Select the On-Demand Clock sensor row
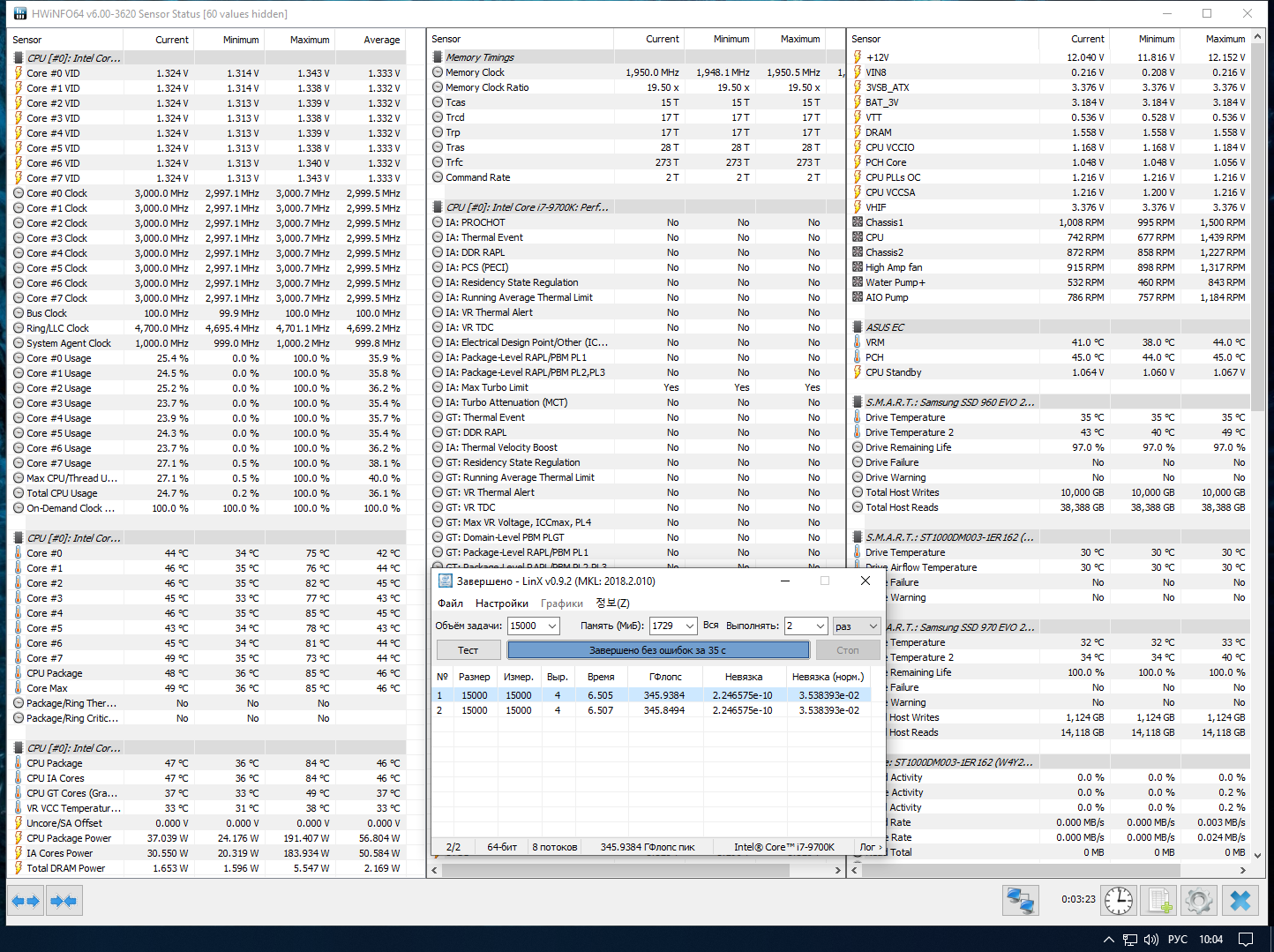The height and width of the screenshot is (952, 1274). click(x=207, y=508)
